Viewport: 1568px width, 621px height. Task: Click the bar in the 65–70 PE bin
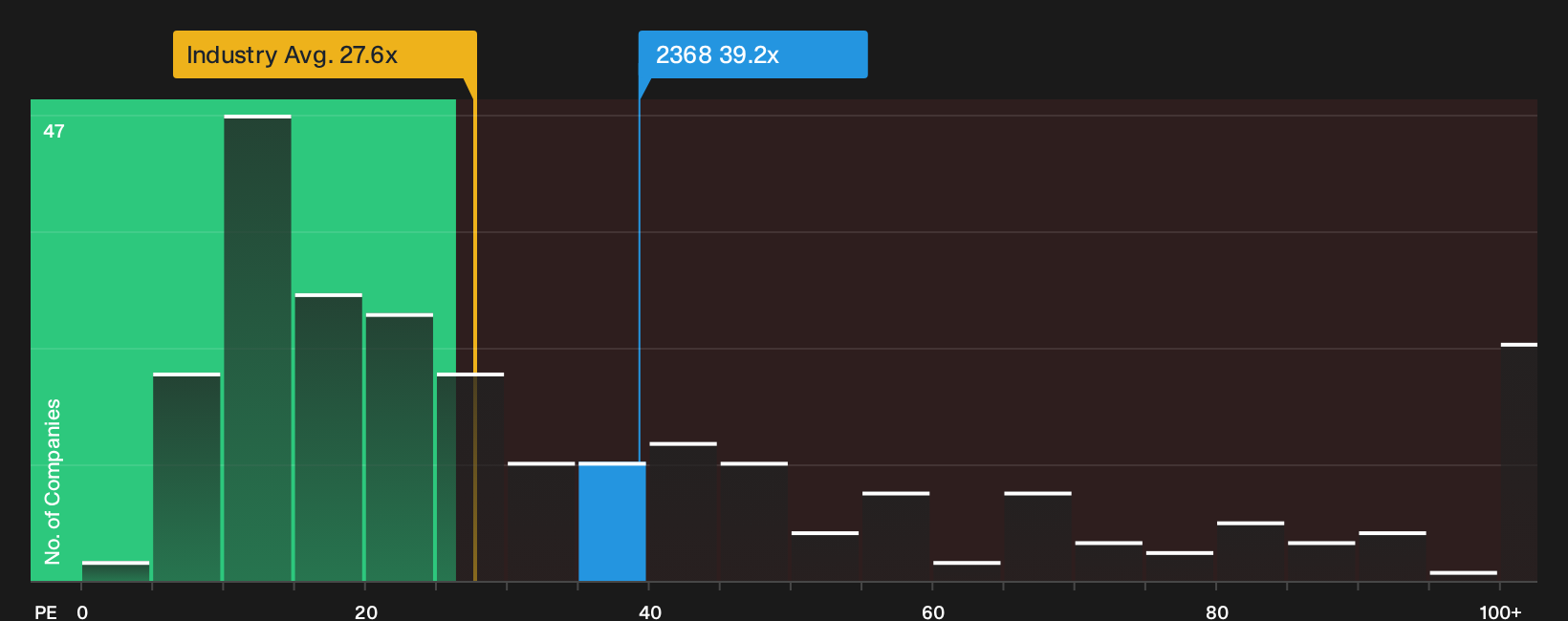coord(1037,536)
